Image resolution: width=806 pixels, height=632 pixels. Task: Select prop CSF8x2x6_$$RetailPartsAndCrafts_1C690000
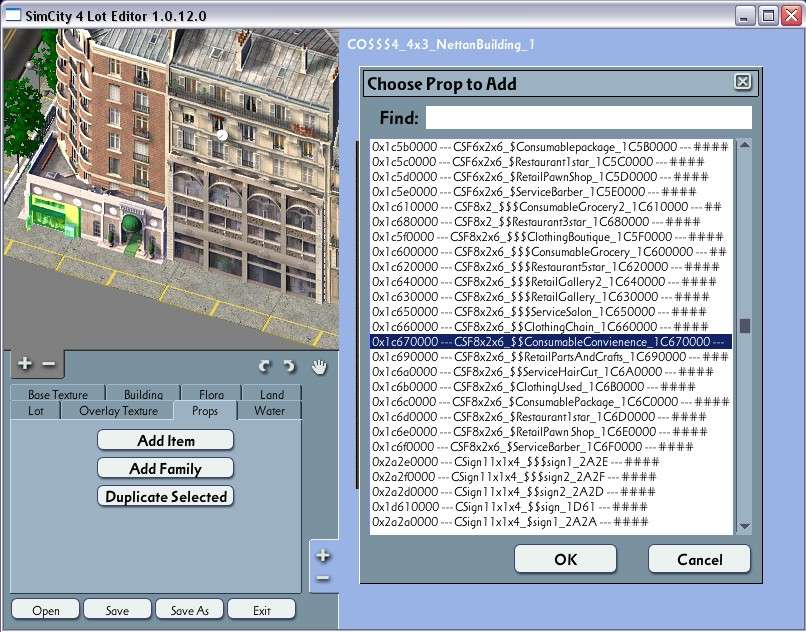(x=551, y=356)
